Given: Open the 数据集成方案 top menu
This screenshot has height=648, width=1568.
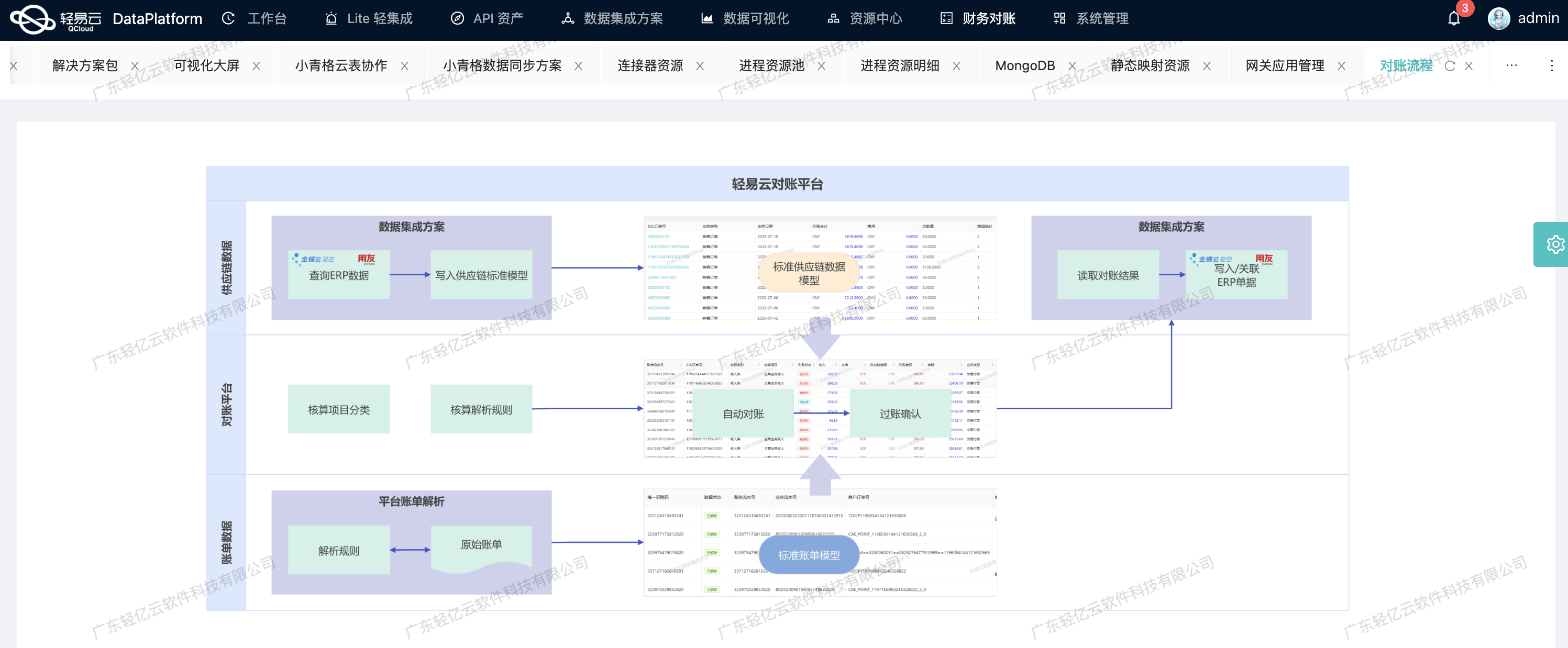Looking at the screenshot, I should (x=612, y=19).
